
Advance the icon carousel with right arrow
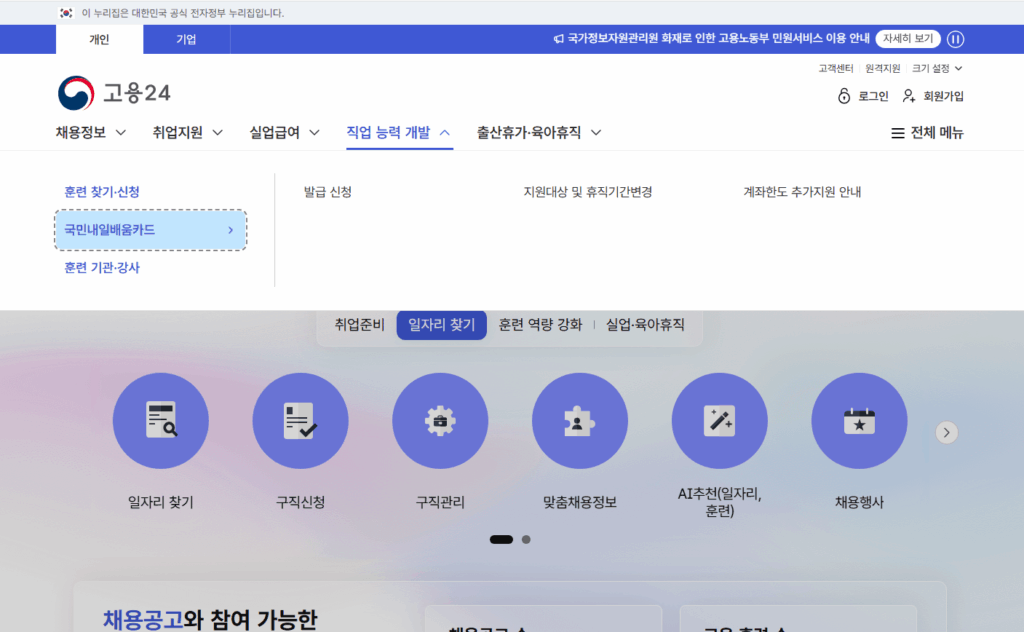pyautogui.click(x=946, y=432)
